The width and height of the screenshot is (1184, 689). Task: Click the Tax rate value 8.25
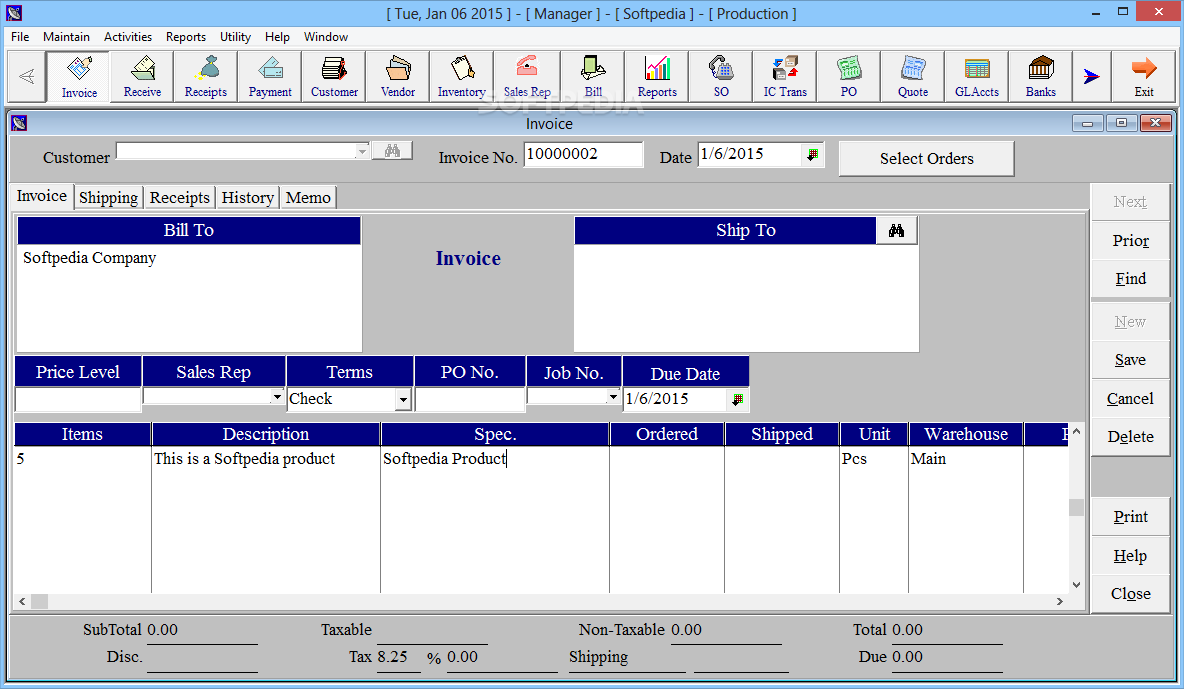[392, 657]
